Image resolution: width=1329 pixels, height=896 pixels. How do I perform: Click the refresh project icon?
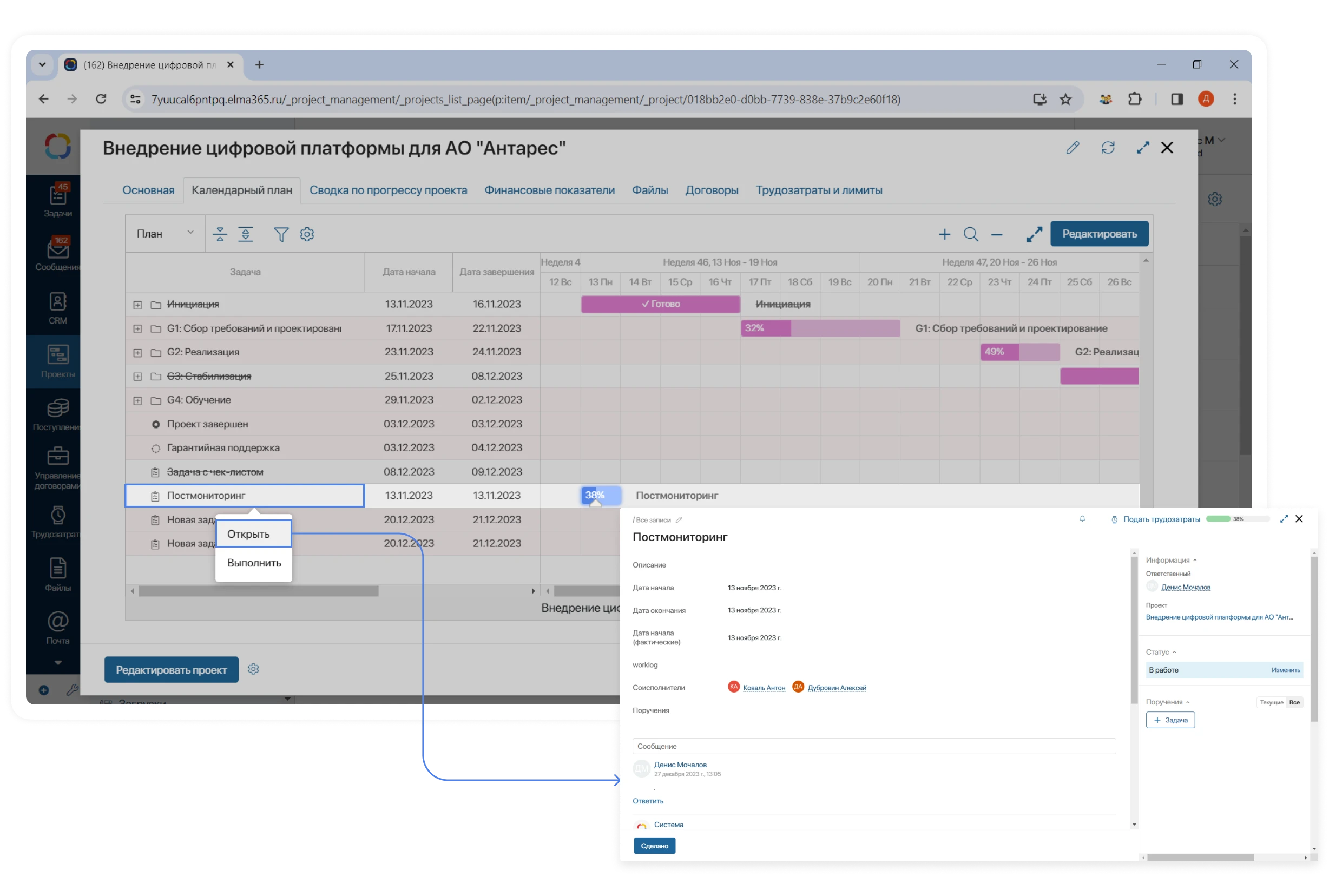coord(1107,148)
